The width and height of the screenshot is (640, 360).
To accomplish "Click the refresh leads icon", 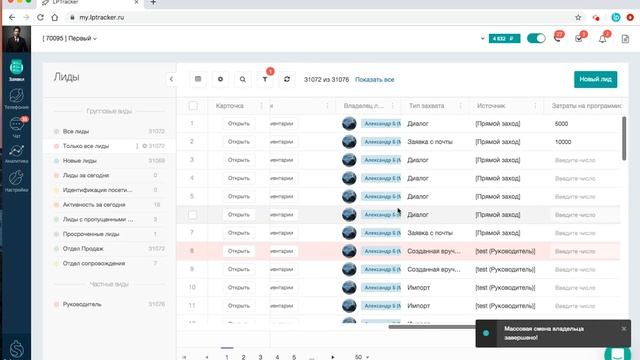I will click(287, 79).
